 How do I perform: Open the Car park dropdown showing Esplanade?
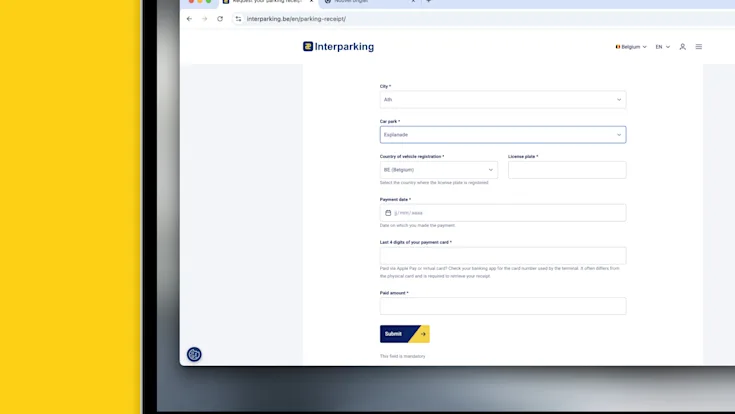click(x=502, y=135)
